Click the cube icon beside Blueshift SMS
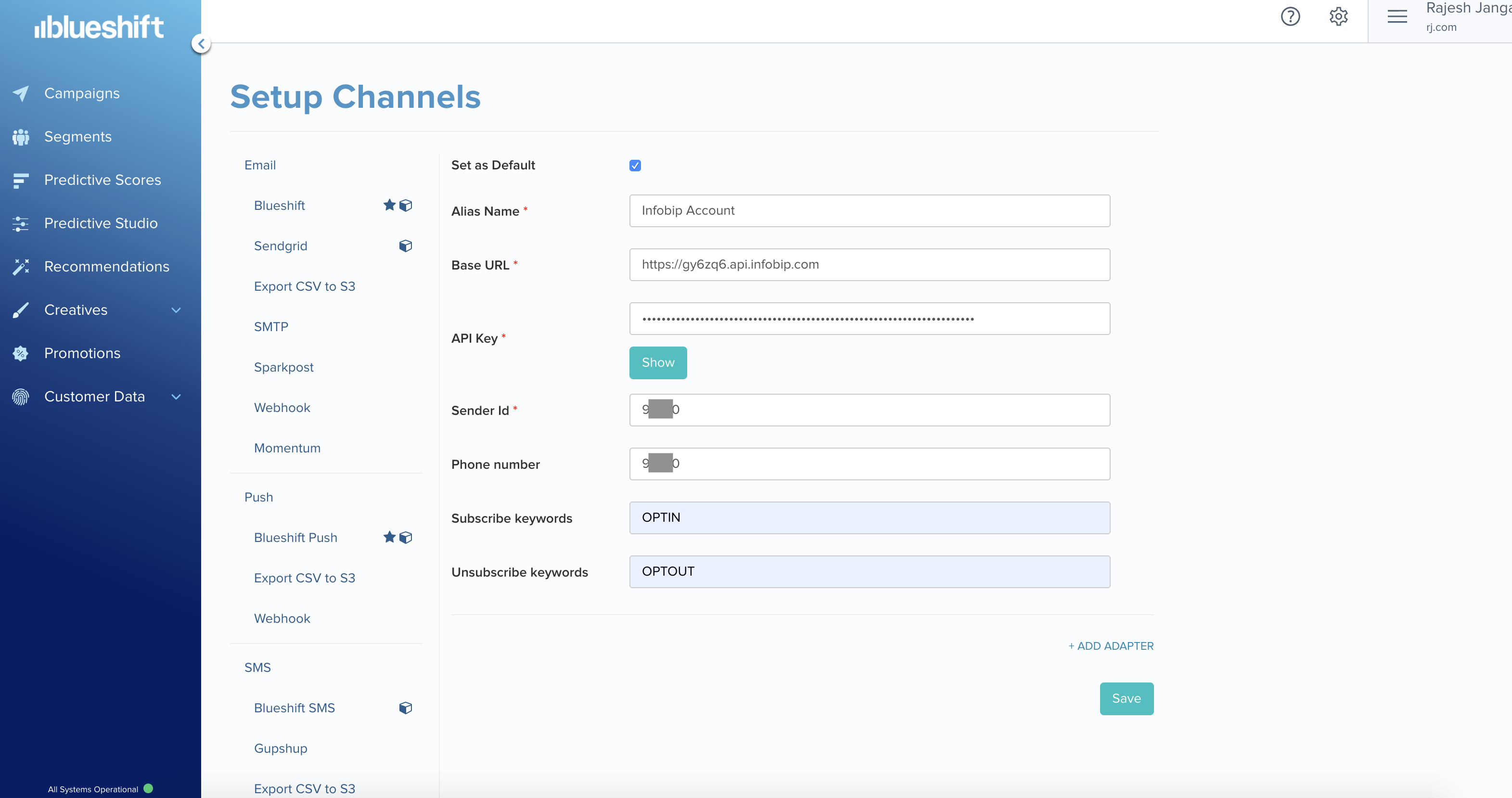Screen dimensions: 1512x798 [405, 708]
